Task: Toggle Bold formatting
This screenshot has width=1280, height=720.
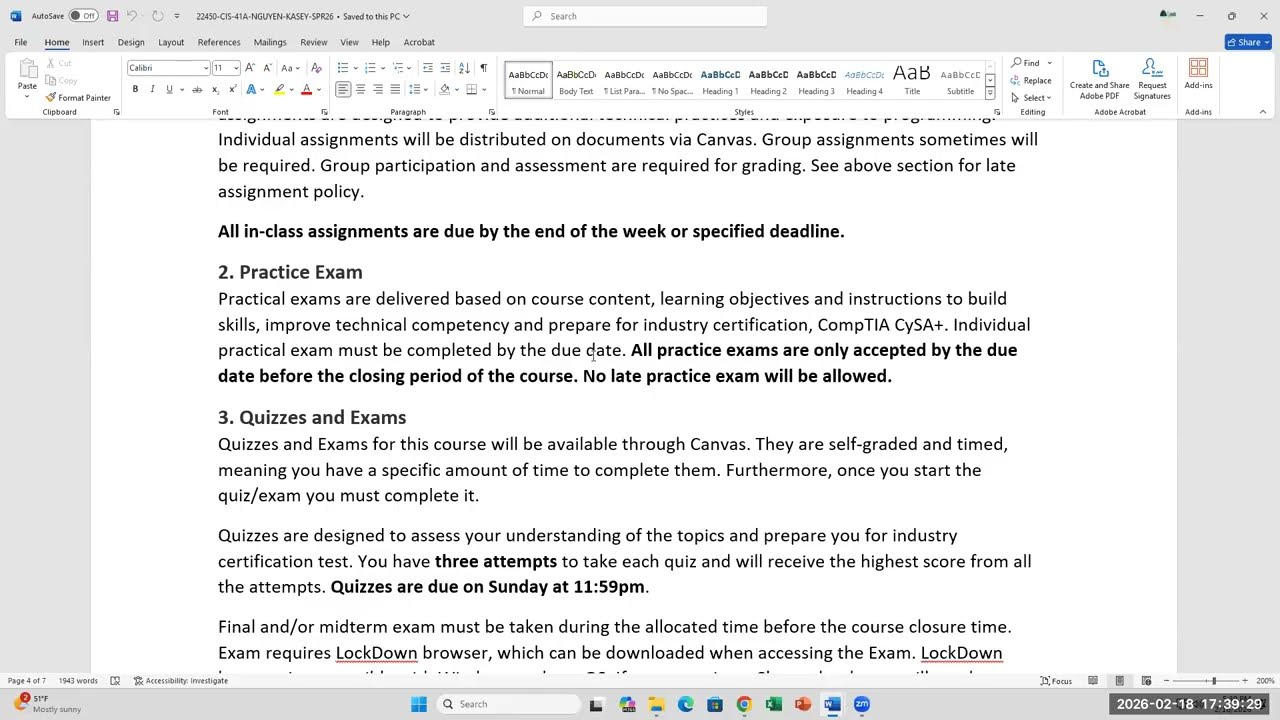Action: tap(135, 90)
